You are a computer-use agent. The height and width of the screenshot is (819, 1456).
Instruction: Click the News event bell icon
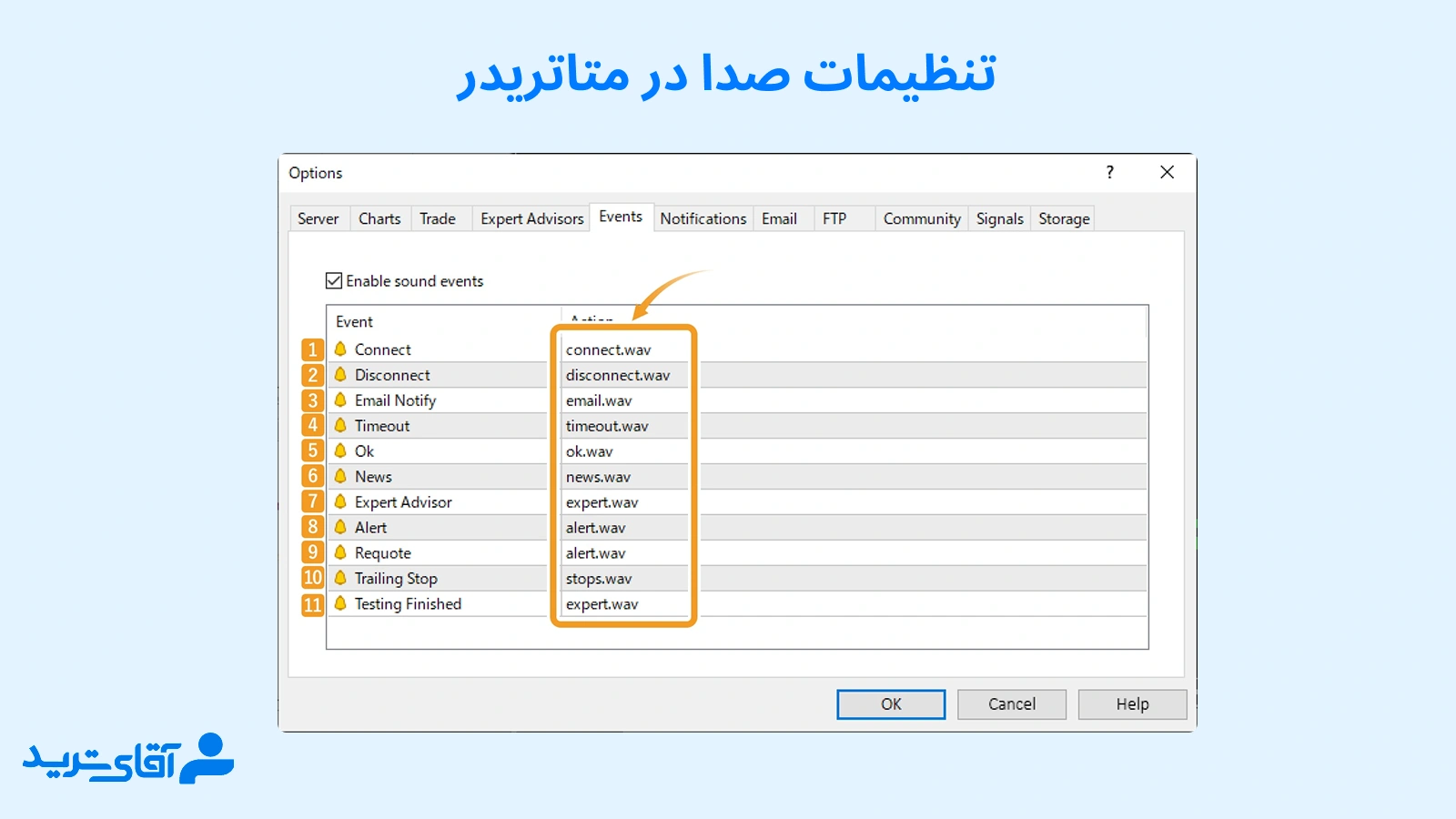coord(339,476)
